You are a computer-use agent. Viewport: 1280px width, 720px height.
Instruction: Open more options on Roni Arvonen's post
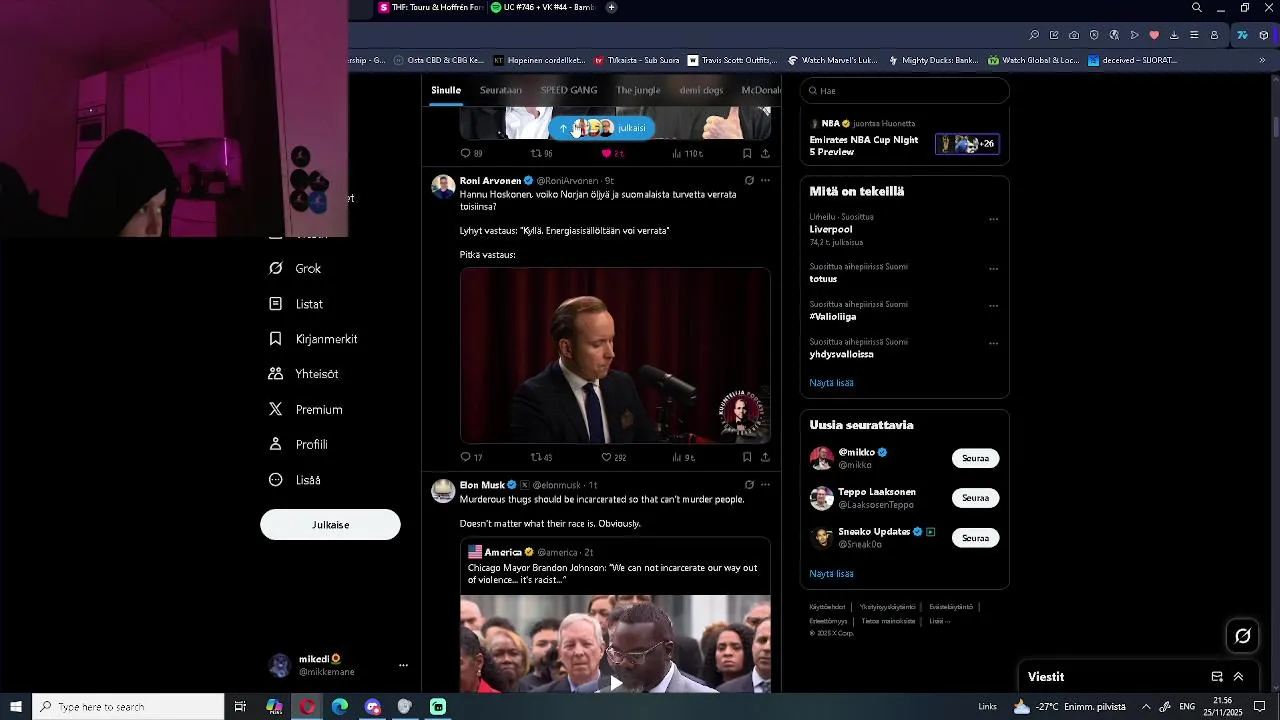pyautogui.click(x=765, y=181)
